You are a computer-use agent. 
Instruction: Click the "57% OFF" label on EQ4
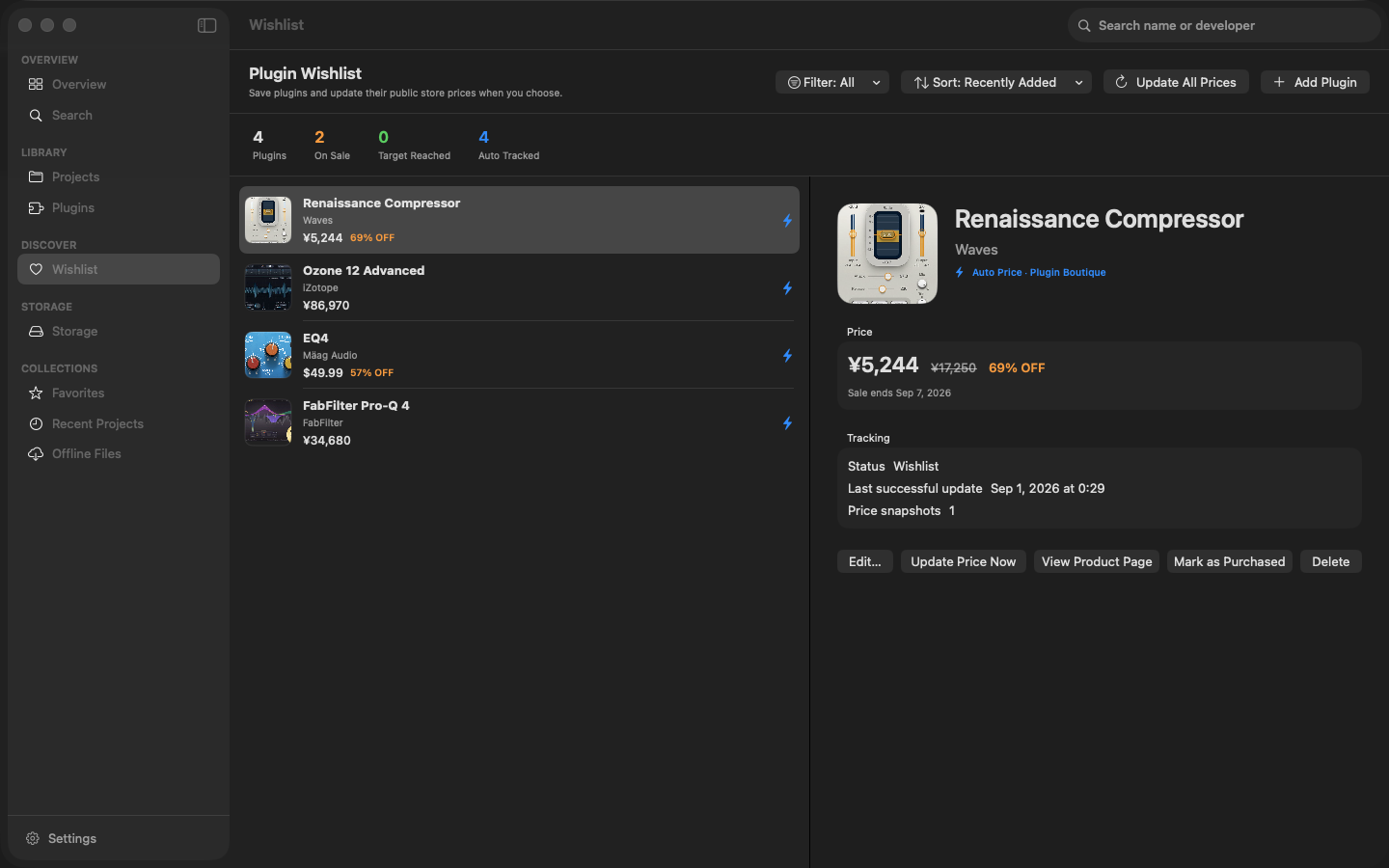371,372
